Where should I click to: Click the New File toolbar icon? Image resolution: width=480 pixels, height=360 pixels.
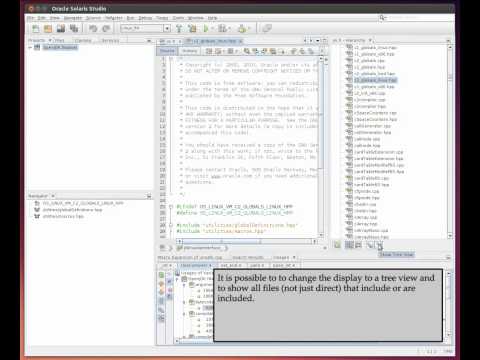click(x=35, y=29)
